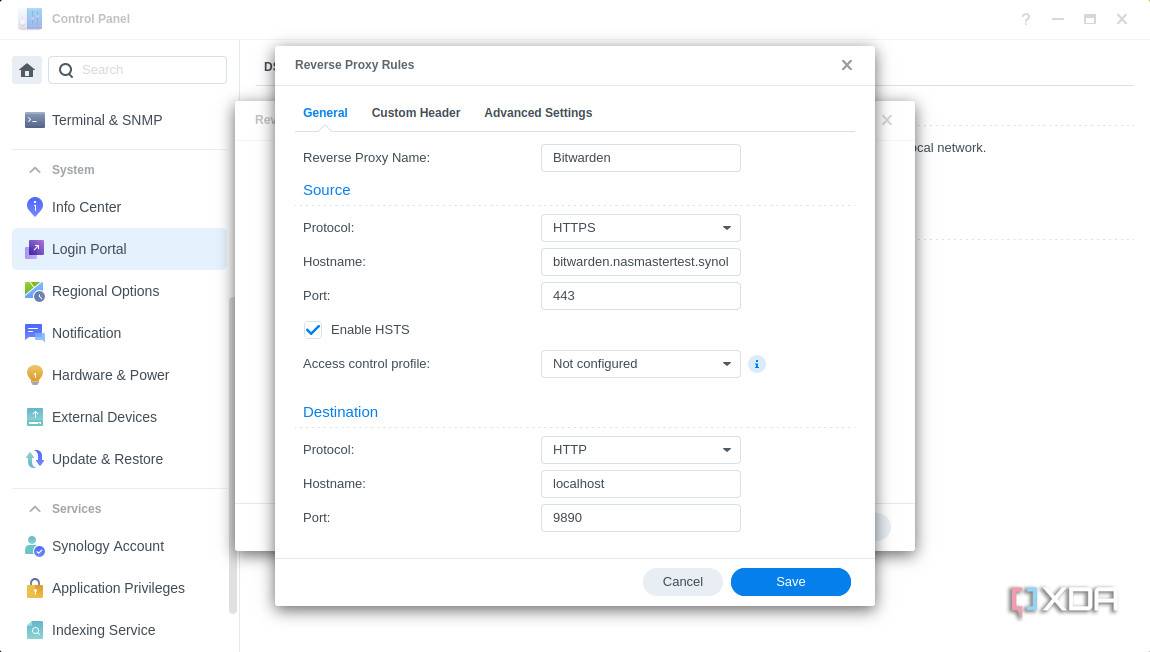Click the Reverse Proxy Name field
This screenshot has width=1150, height=652.
(x=640, y=157)
